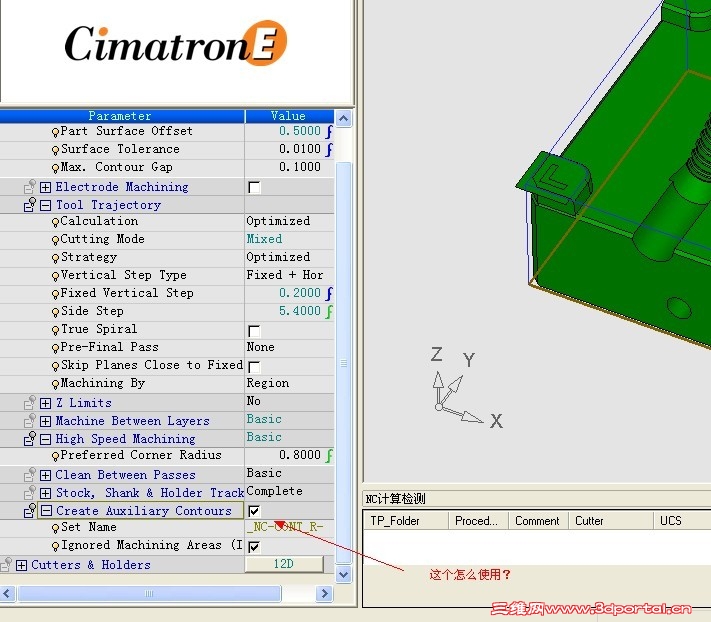This screenshot has width=711, height=622.
Task: Click the TP_Folder column header
Action: [x=406, y=520]
